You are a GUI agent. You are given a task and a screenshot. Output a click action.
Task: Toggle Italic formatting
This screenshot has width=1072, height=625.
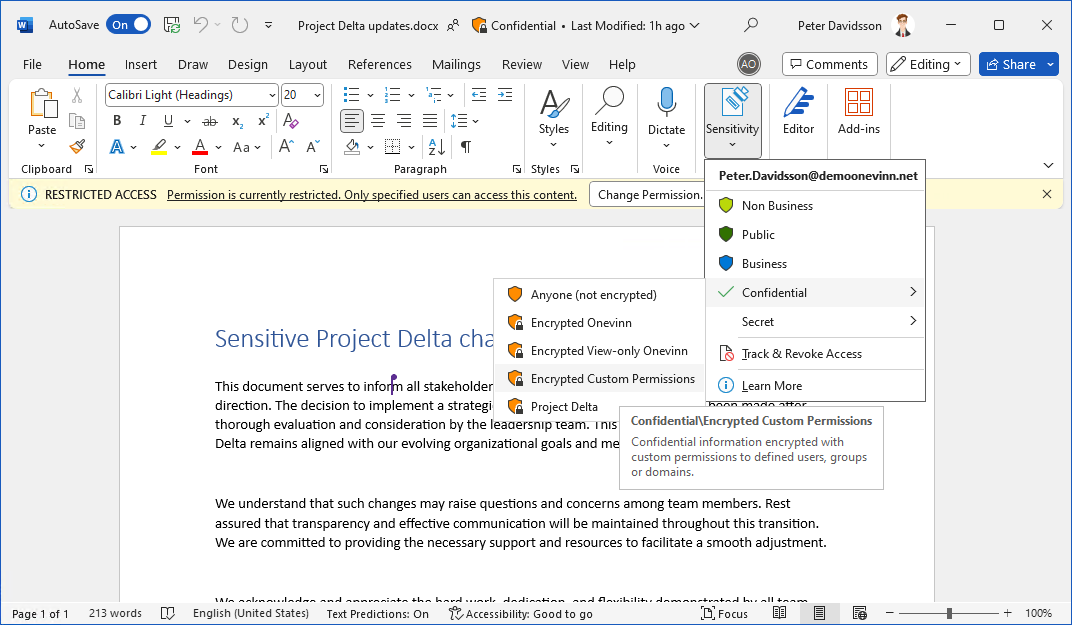143,121
